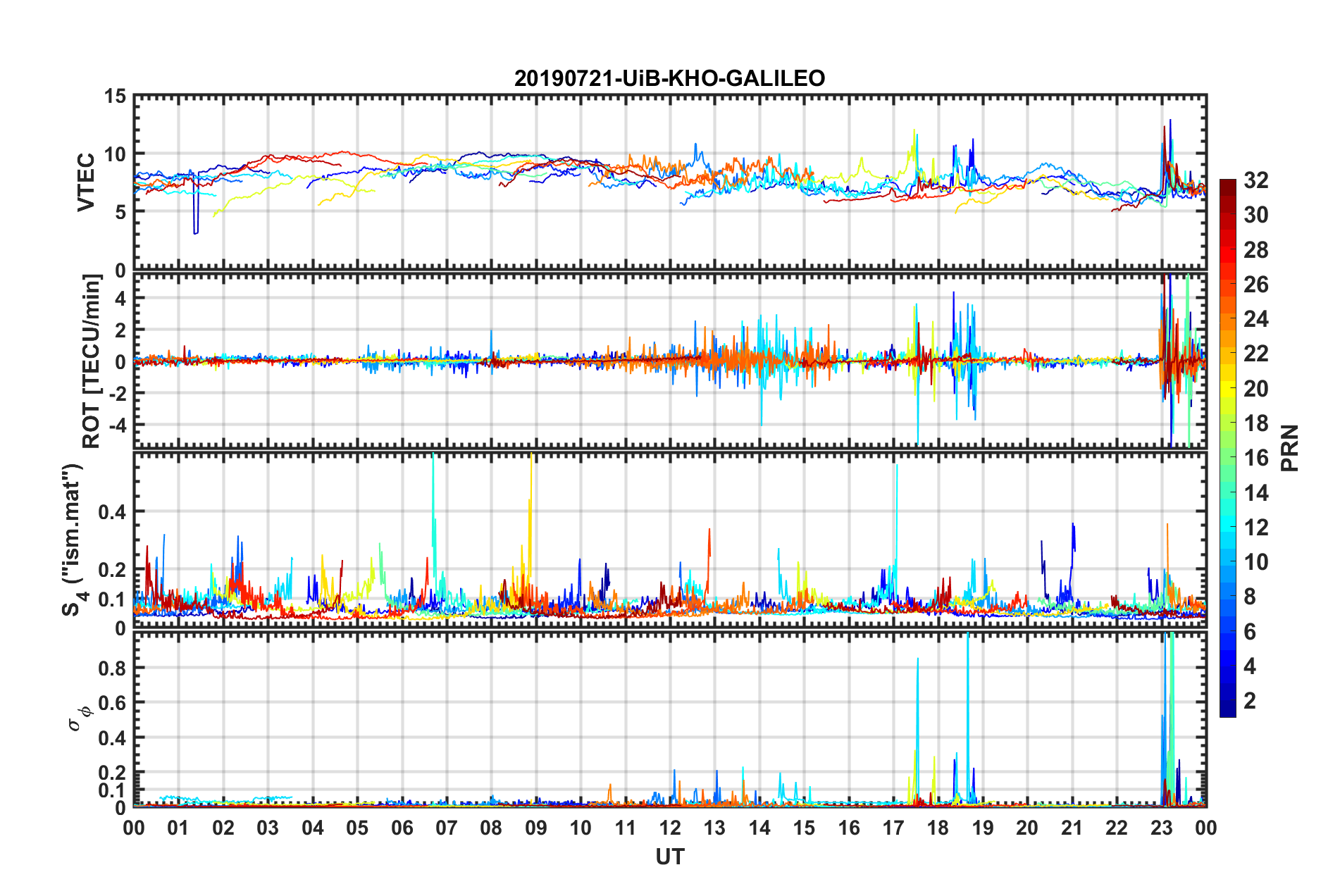Click the ROT [TECU/min] axis label
This screenshot has height=896, width=1340.
pyautogui.click(x=92, y=361)
